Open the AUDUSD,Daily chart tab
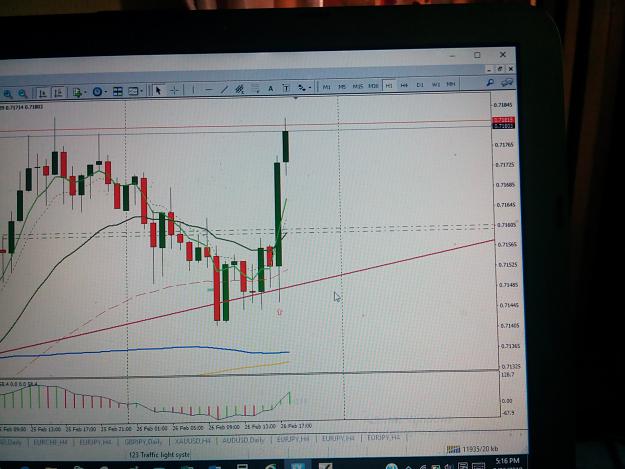625x469 pixels. (x=243, y=440)
